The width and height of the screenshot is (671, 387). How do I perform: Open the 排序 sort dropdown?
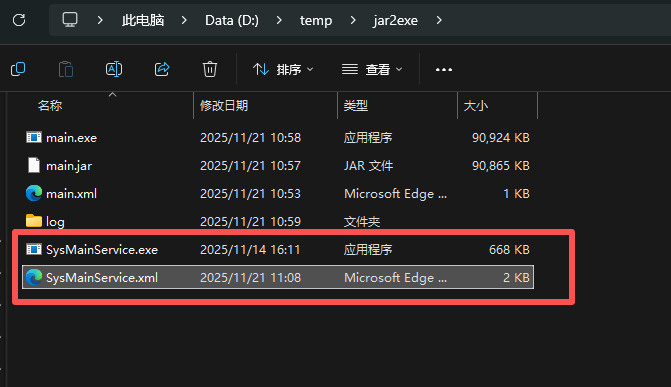tap(283, 69)
